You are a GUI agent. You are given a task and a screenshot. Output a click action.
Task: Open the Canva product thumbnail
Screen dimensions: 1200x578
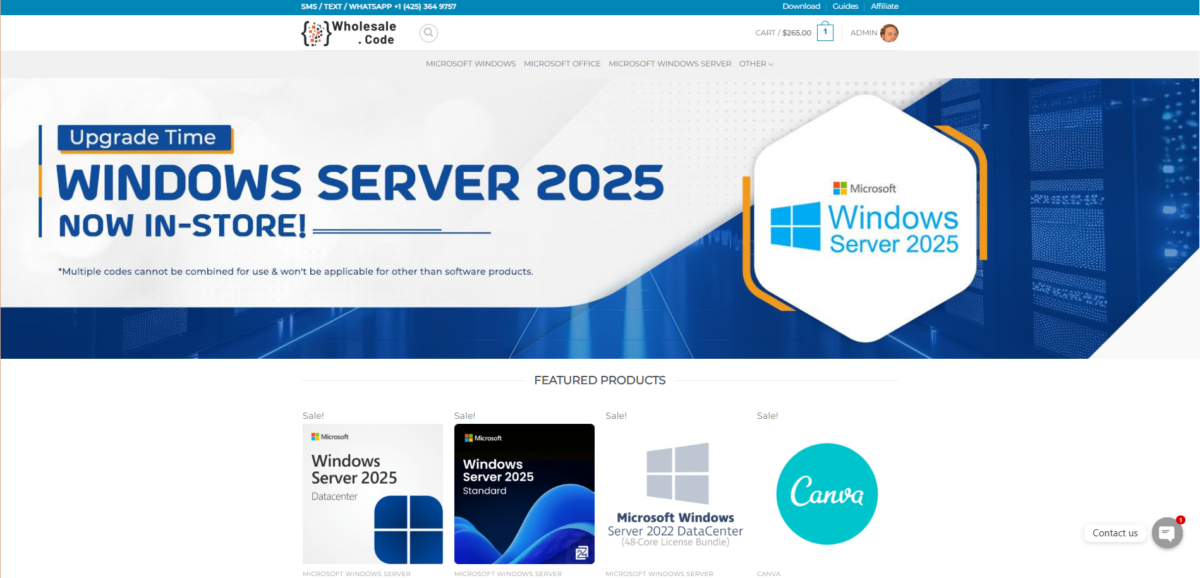point(827,494)
